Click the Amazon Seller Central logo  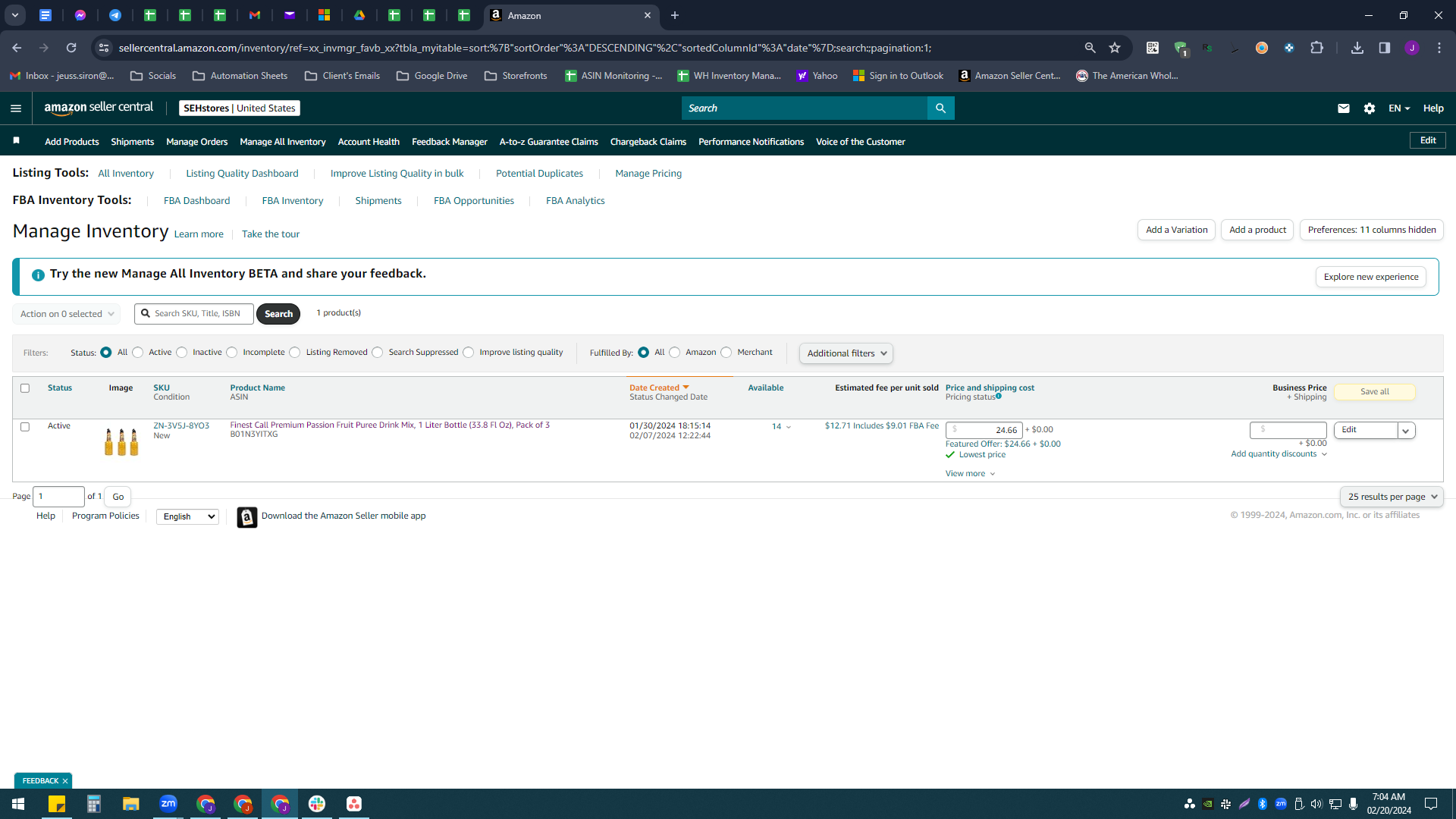(x=99, y=108)
